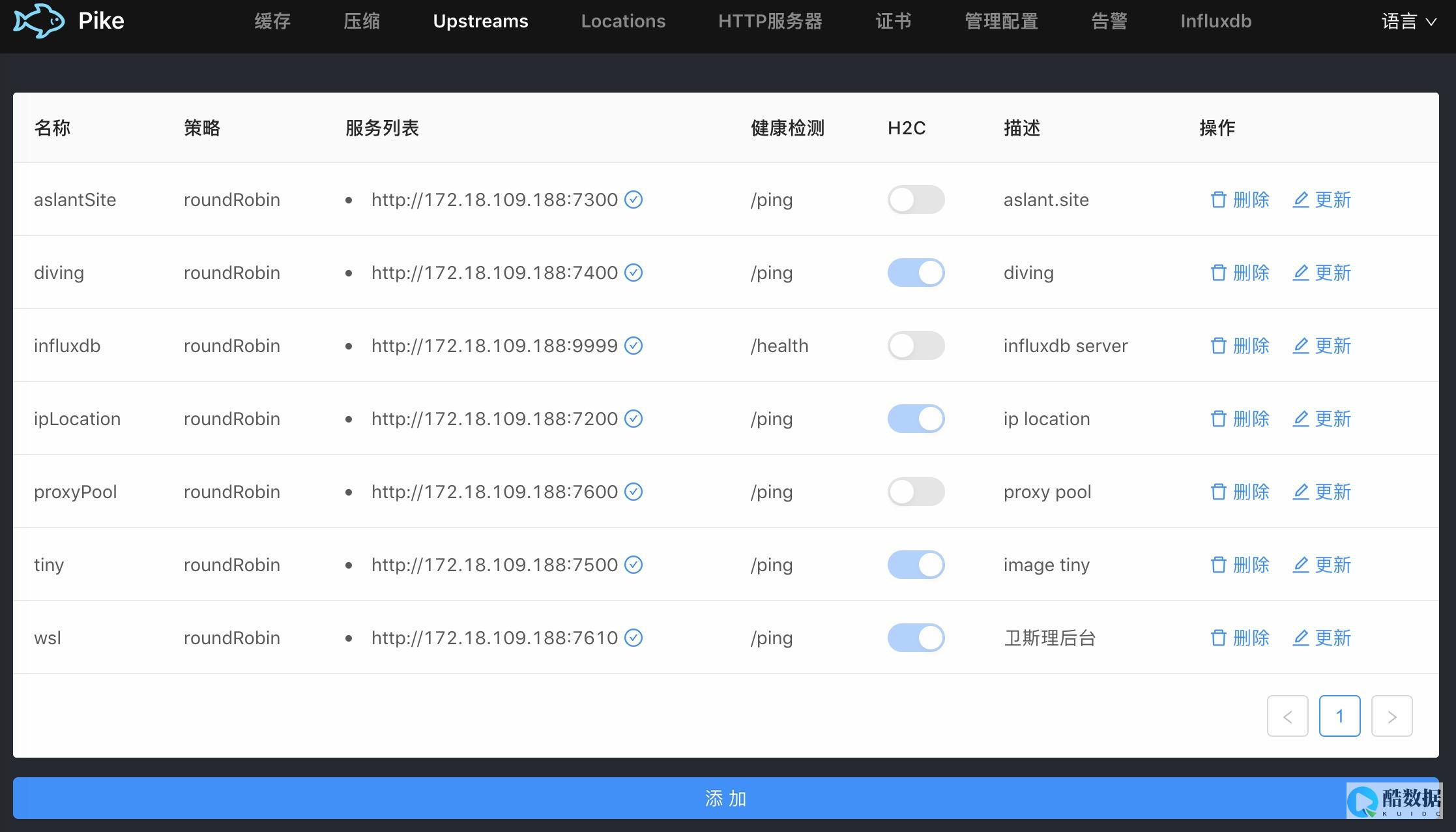Disable H2C for diving
The image size is (1456, 832).
coord(916,273)
